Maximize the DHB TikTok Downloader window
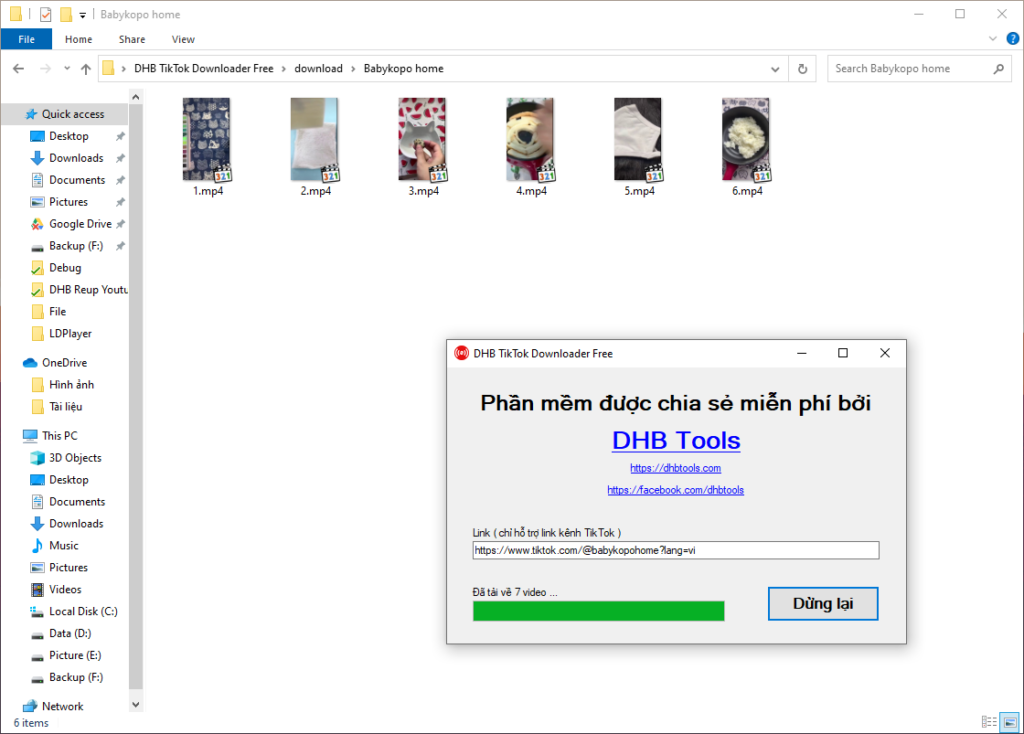 (843, 353)
